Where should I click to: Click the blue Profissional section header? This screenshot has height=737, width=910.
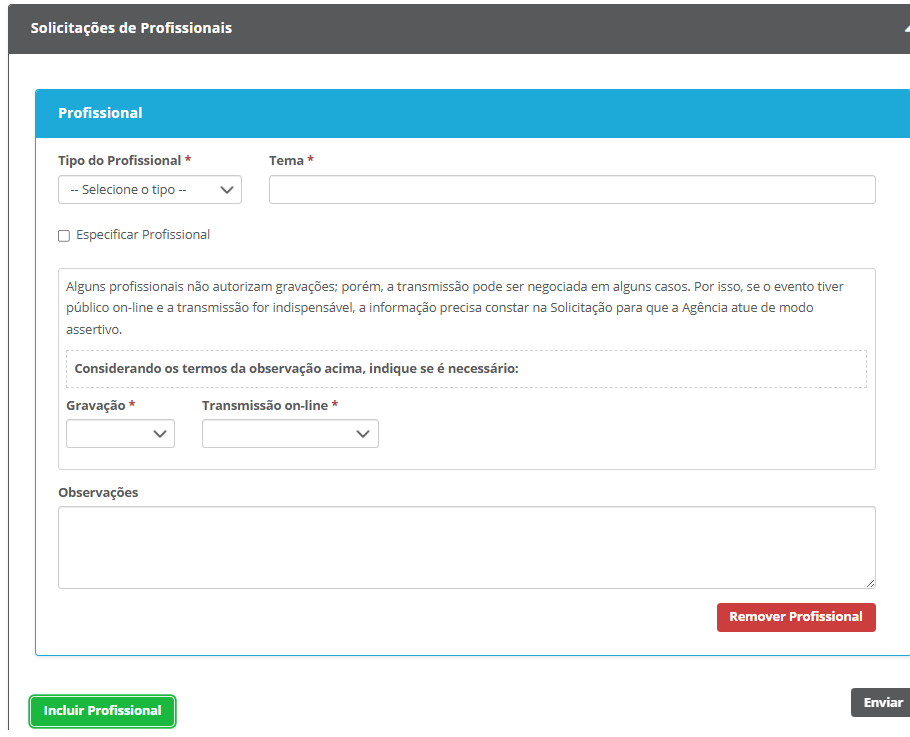100,113
